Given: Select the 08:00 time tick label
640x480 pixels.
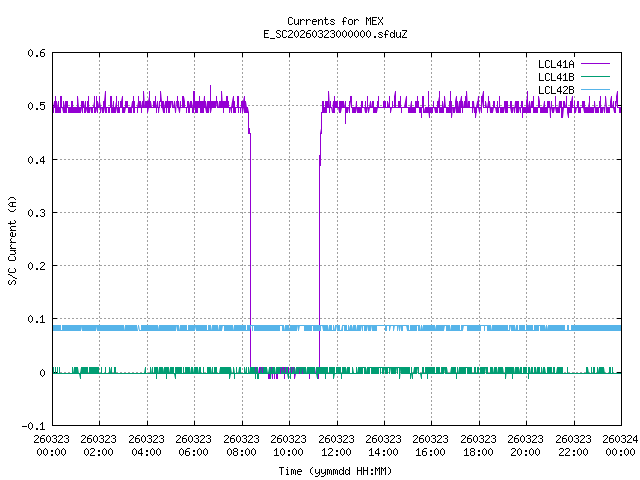Looking at the screenshot, I should 241,445.
